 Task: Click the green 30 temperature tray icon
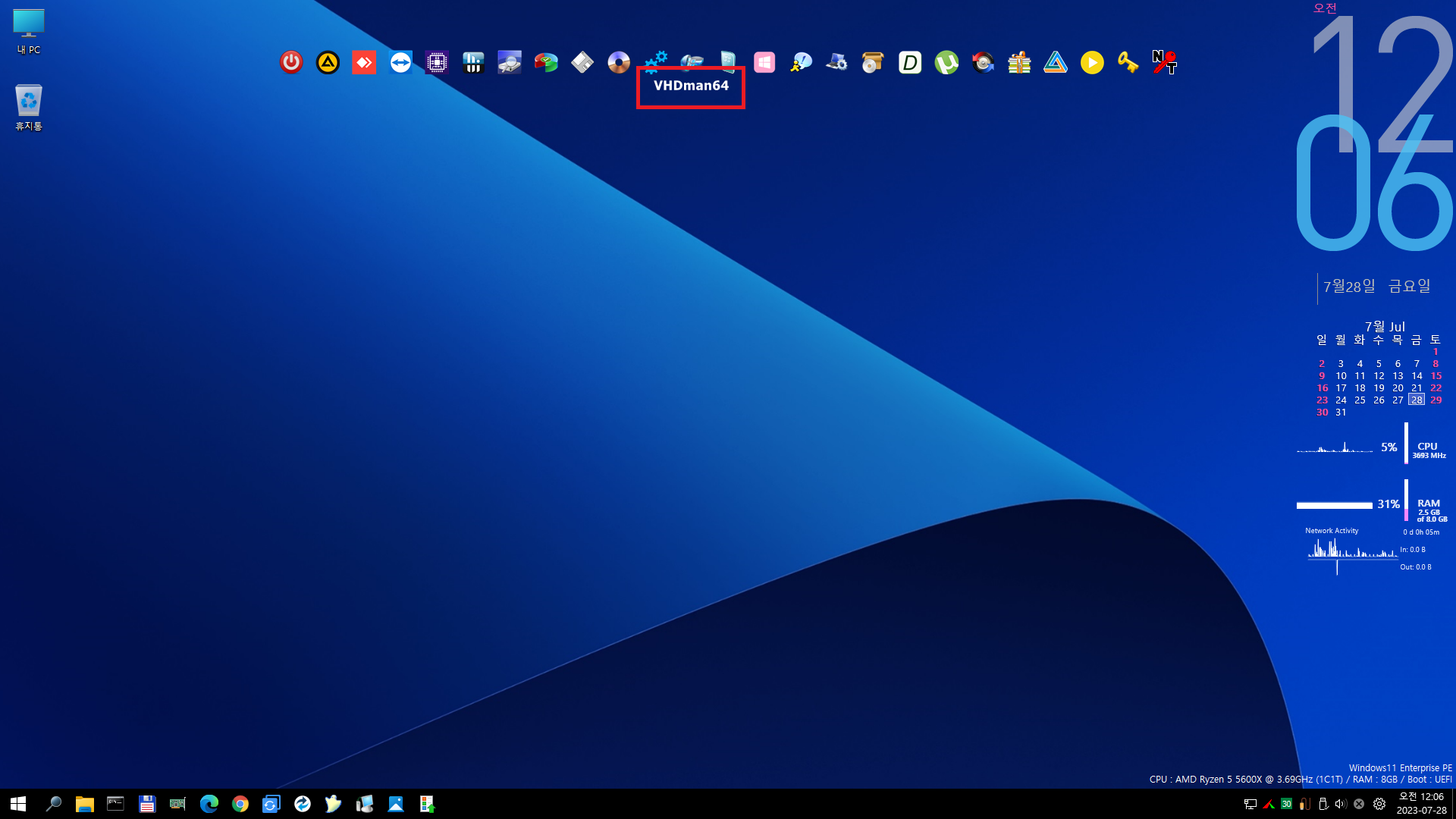[1286, 804]
